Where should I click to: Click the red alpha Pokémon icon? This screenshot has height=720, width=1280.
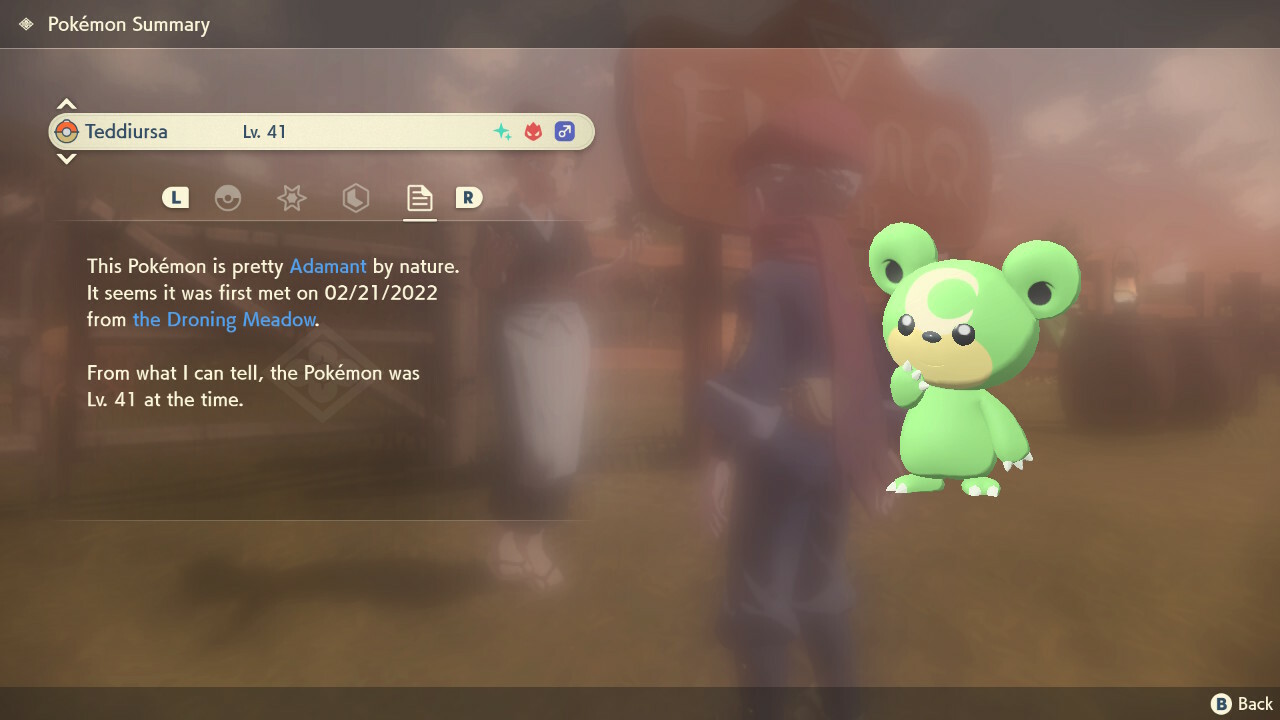pyautogui.click(x=533, y=131)
